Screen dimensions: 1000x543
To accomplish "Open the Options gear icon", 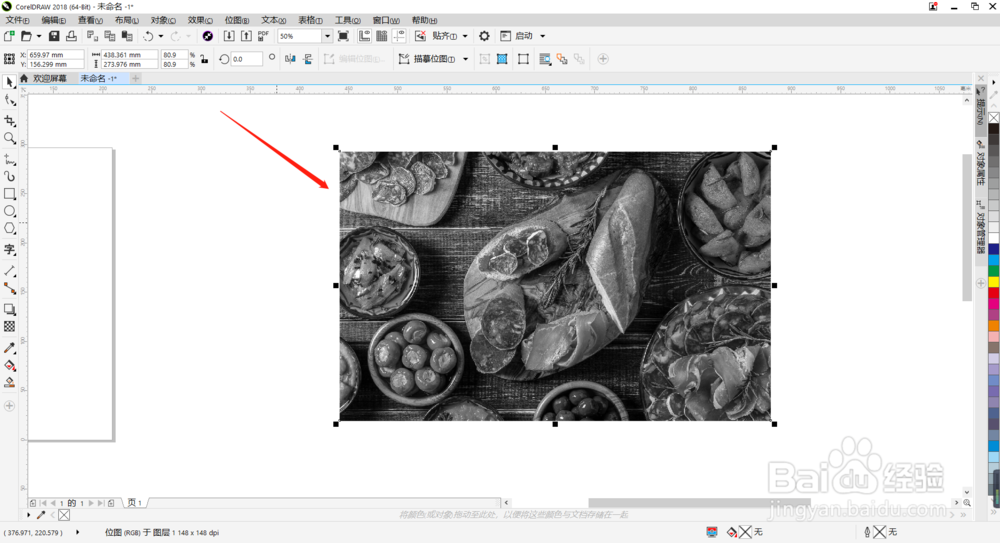I will [485, 36].
